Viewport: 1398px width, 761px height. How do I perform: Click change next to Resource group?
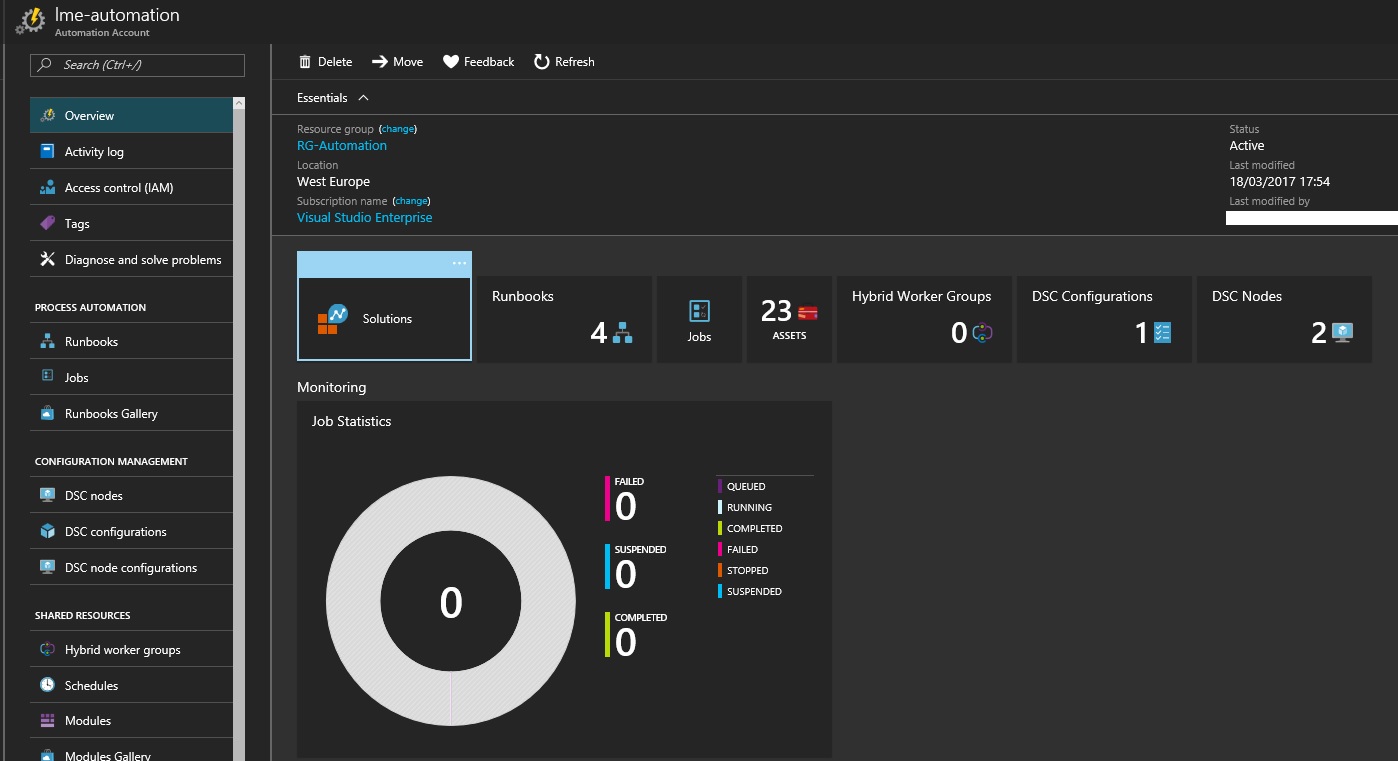[x=398, y=129]
